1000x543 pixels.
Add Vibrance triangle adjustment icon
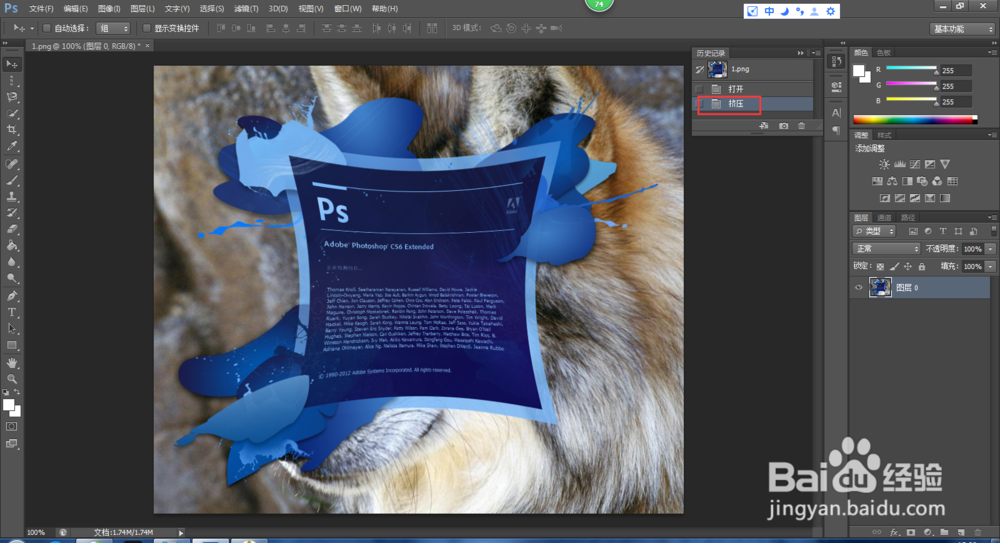pyautogui.click(x=945, y=165)
